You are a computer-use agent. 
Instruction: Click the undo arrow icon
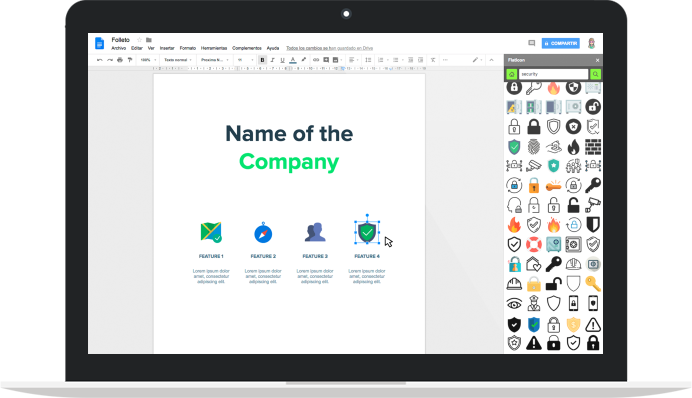100,60
